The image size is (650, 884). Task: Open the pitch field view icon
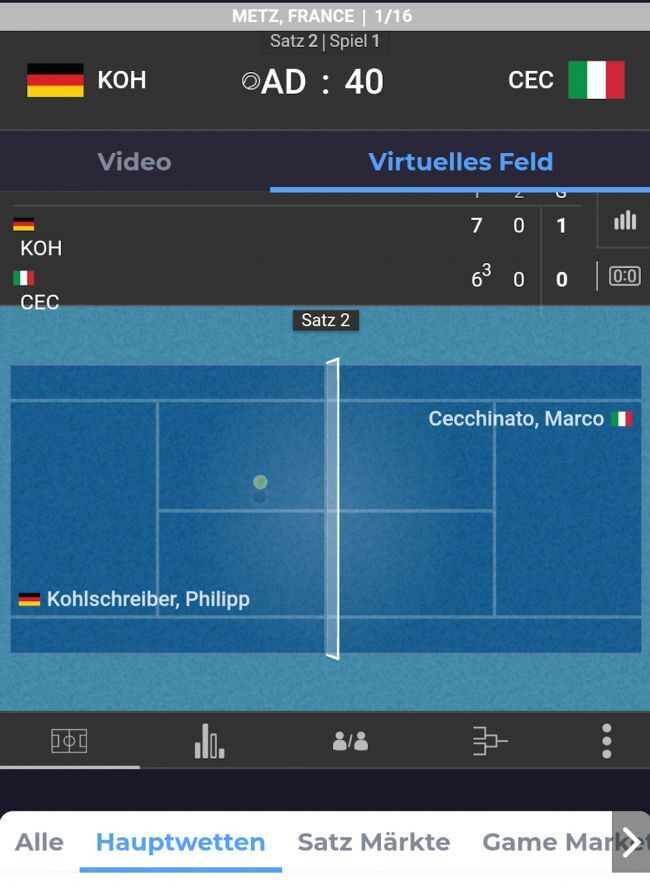point(69,741)
